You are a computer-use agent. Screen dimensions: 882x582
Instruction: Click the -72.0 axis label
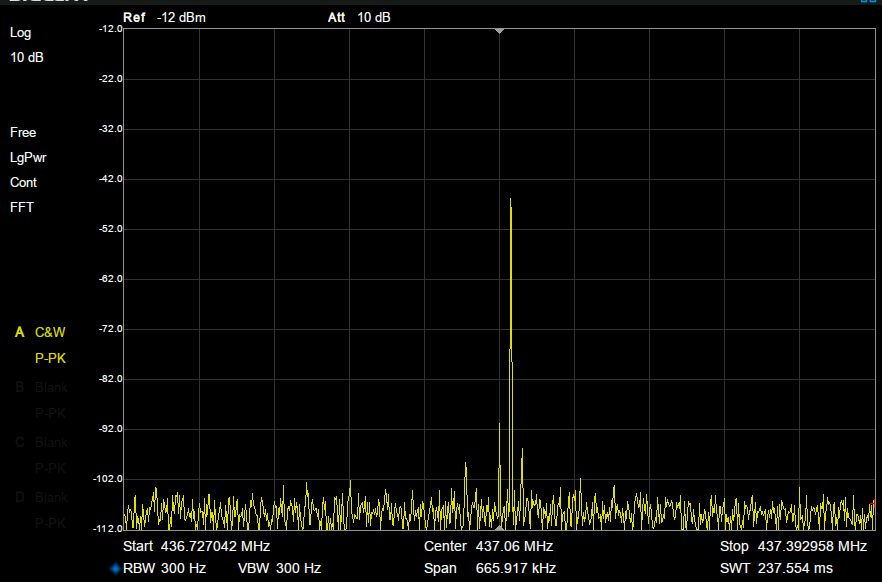tap(110, 329)
